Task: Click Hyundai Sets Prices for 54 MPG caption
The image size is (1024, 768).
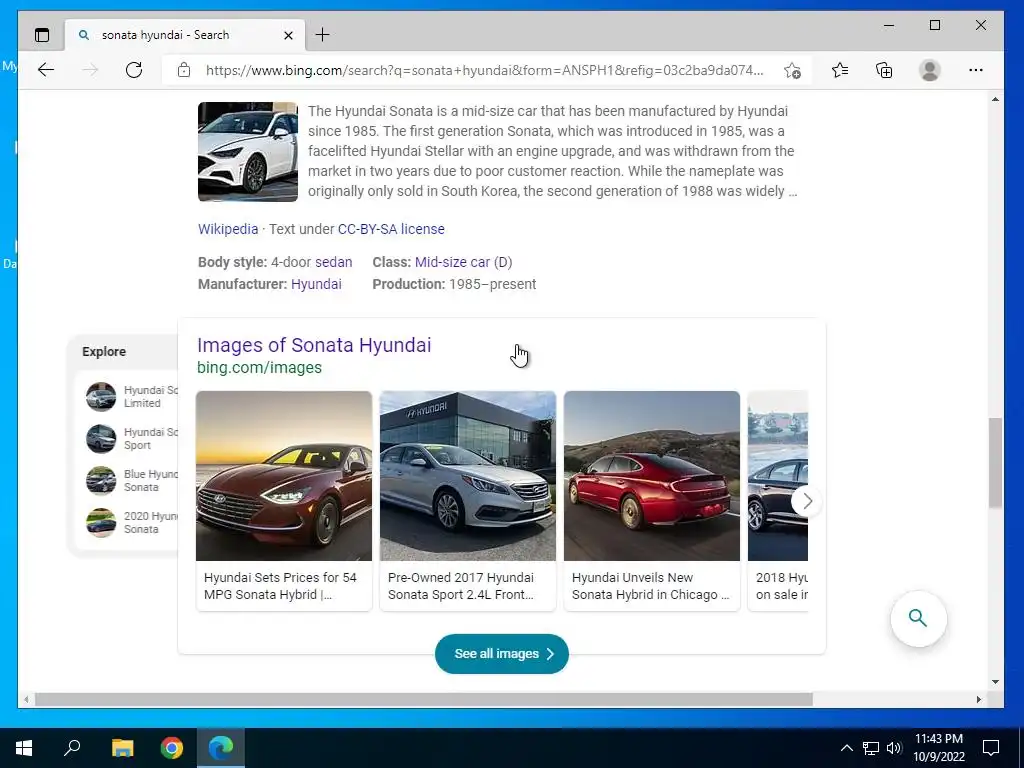Action: click(x=281, y=586)
